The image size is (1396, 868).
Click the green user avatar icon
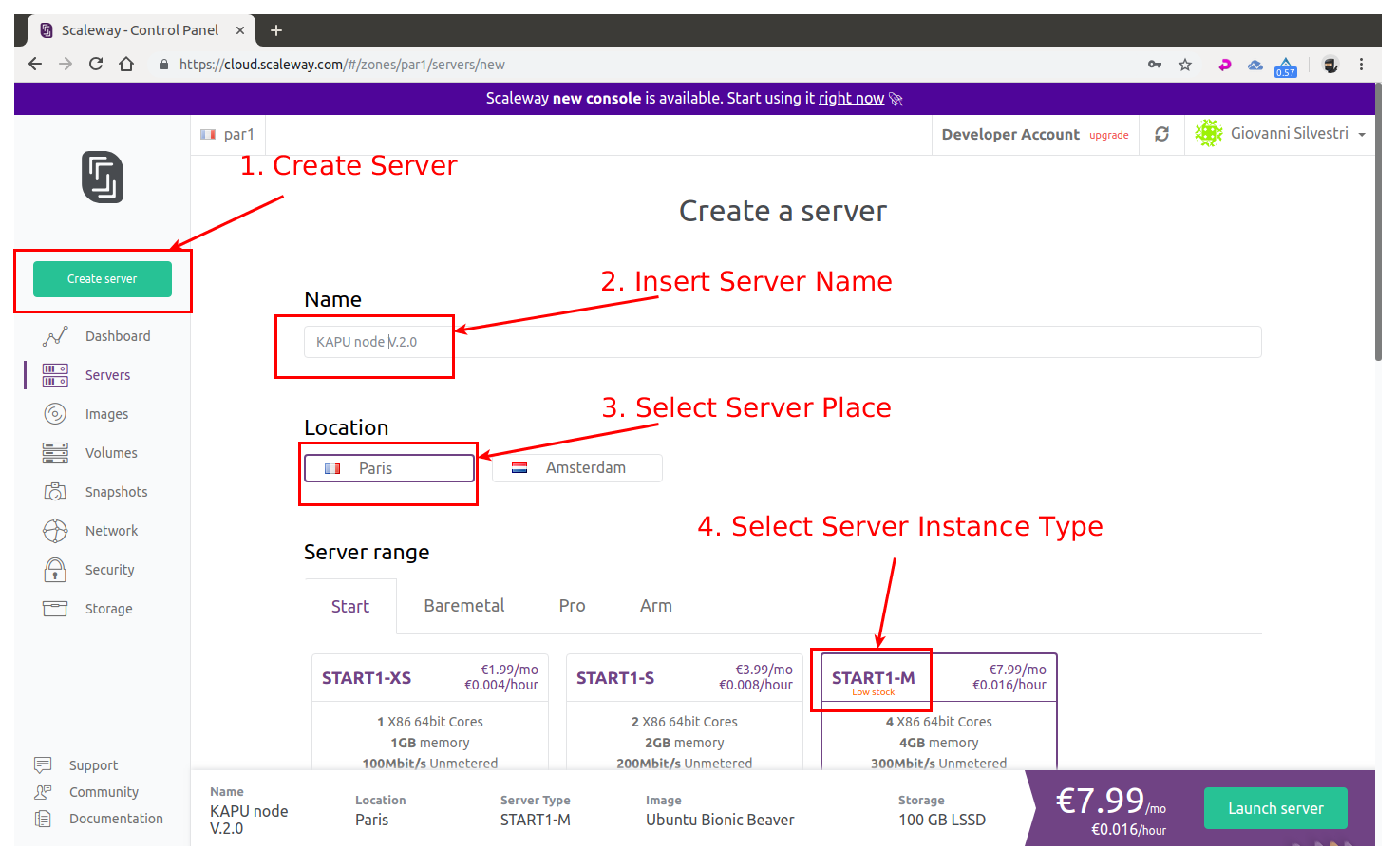1209,133
